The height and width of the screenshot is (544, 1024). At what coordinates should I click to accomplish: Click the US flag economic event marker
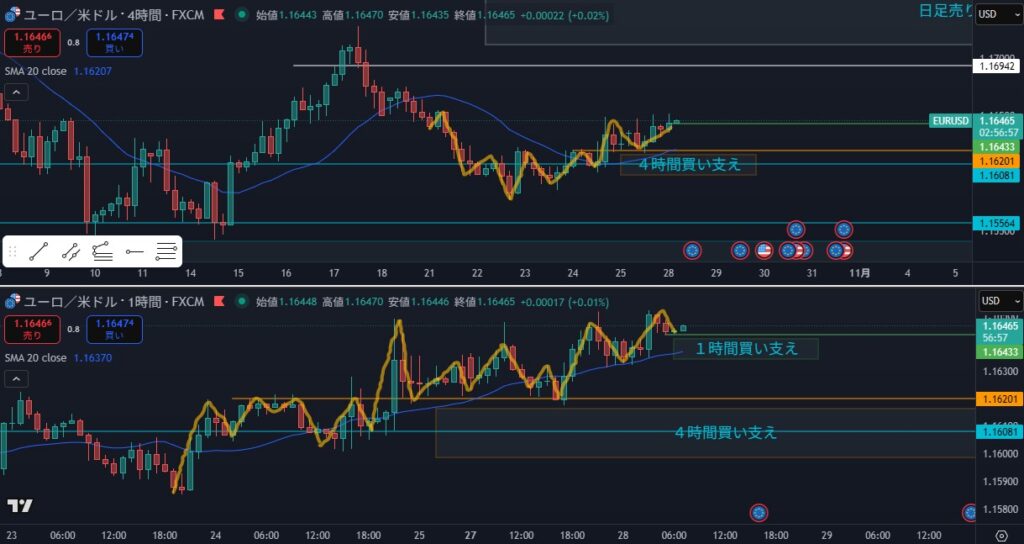tap(764, 249)
